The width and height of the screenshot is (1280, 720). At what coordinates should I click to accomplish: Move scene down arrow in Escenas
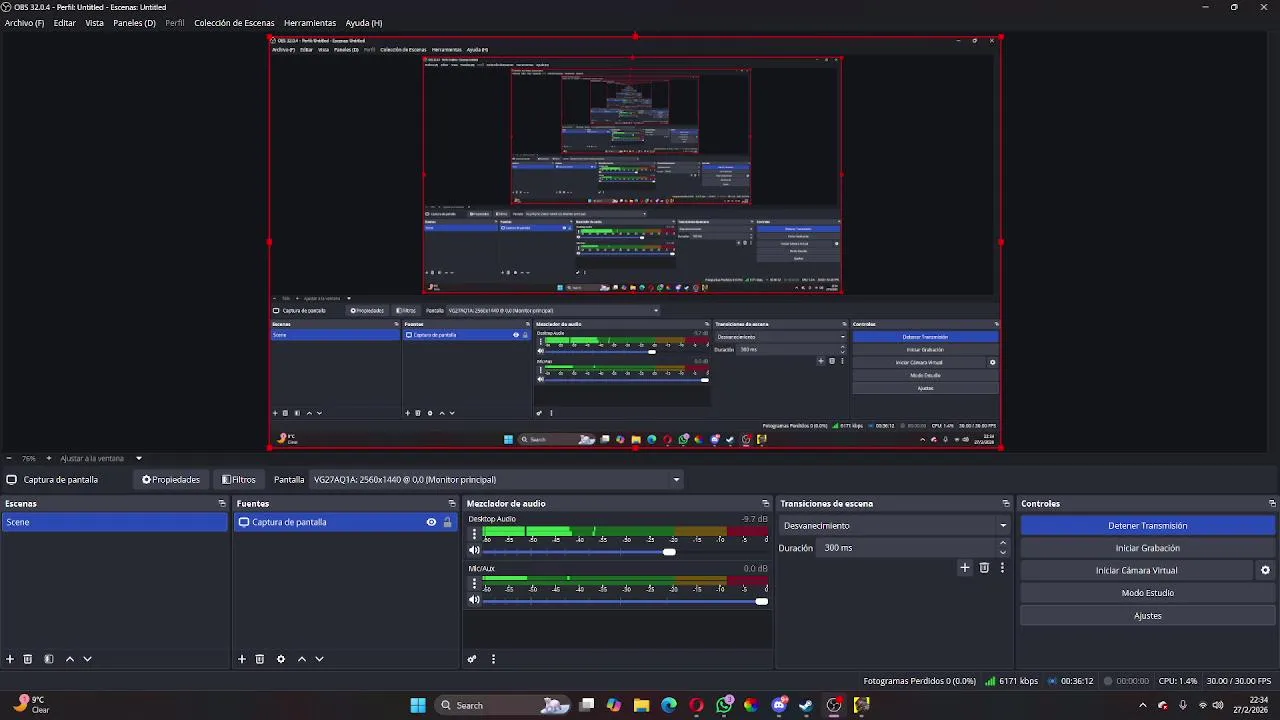click(87, 659)
